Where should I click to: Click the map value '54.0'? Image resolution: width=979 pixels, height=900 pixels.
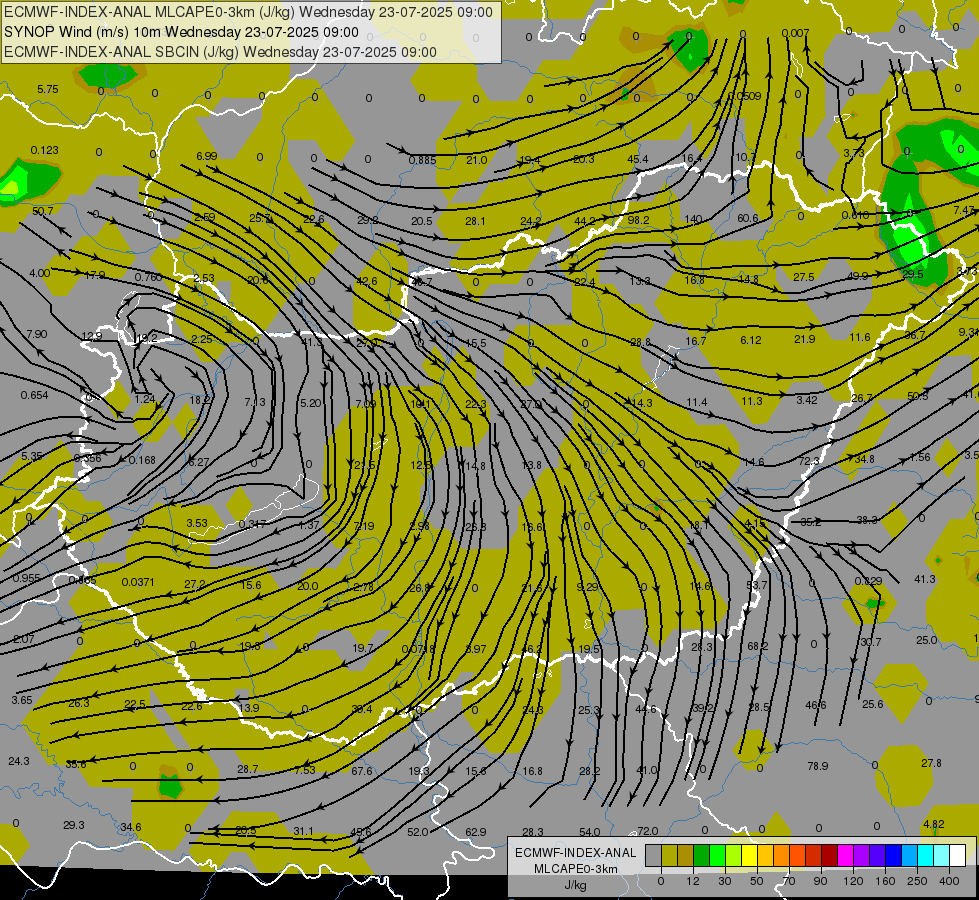point(589,832)
